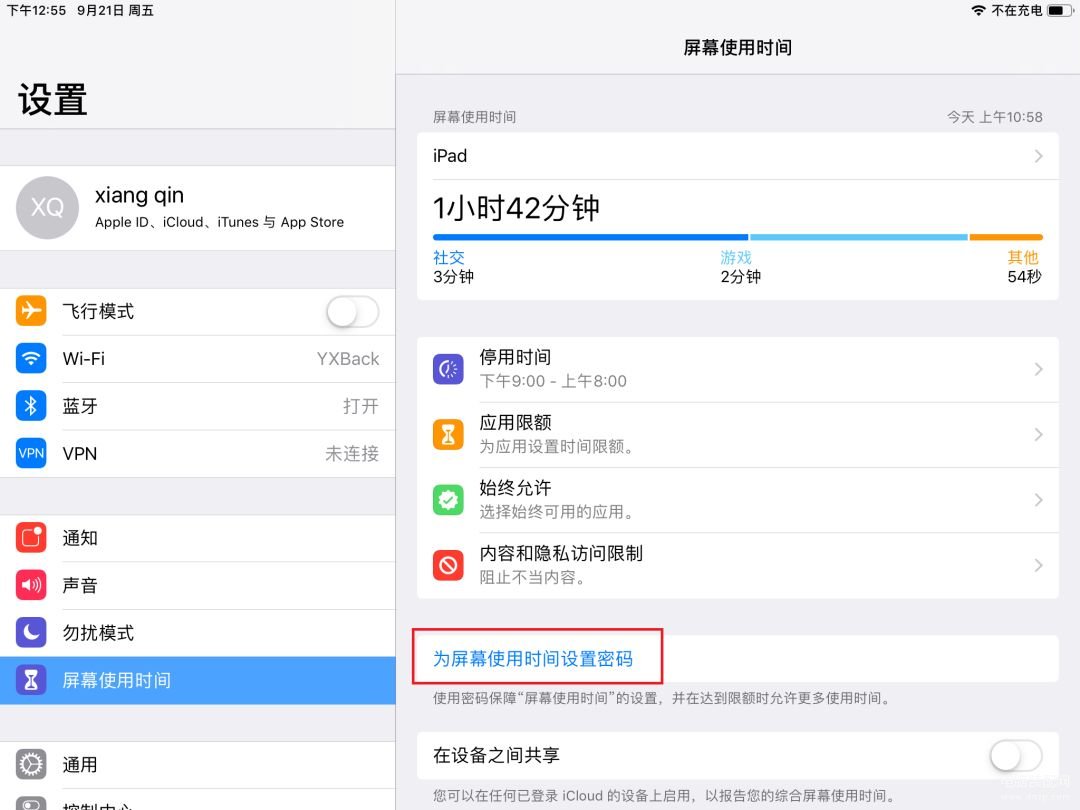The image size is (1080, 810).
Task: Expand the iPad usage details chevron
Action: (x=1038, y=156)
